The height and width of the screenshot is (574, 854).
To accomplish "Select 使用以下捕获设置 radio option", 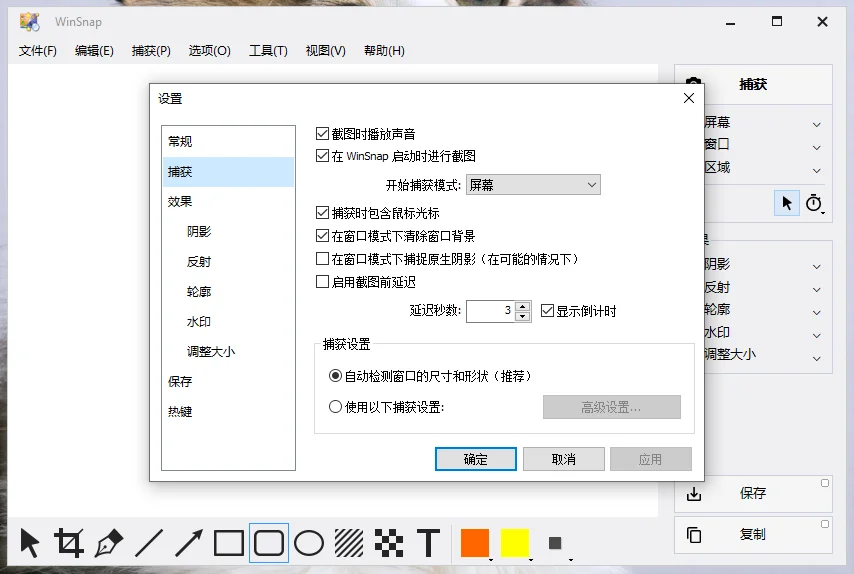I will coord(336,406).
